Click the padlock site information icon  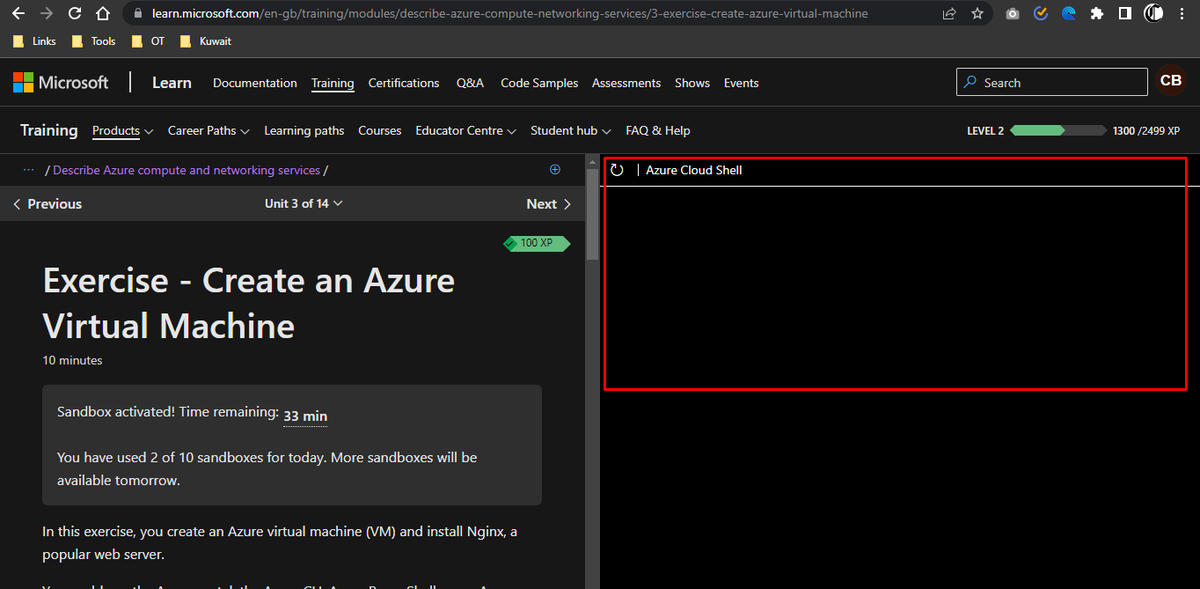[138, 14]
